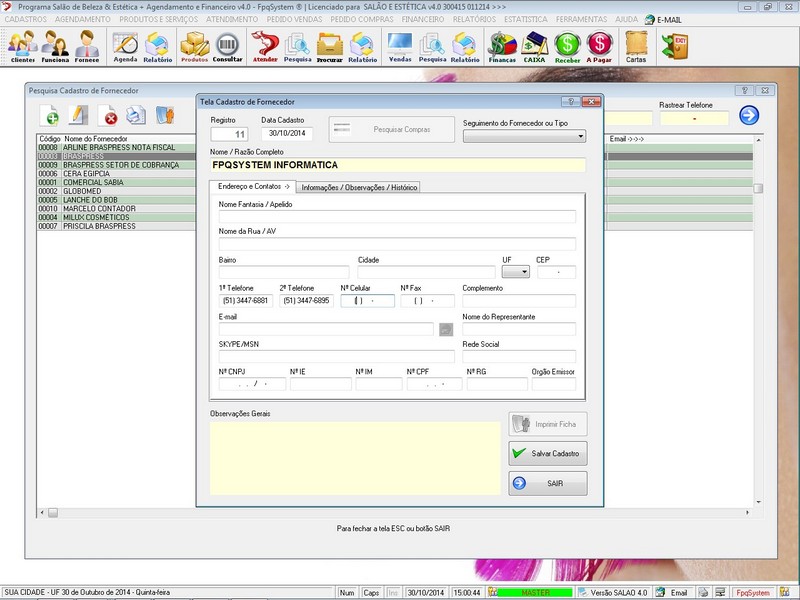The height and width of the screenshot is (600, 800).
Task: Click the A Pagar red dollar icon
Action: coord(599,46)
